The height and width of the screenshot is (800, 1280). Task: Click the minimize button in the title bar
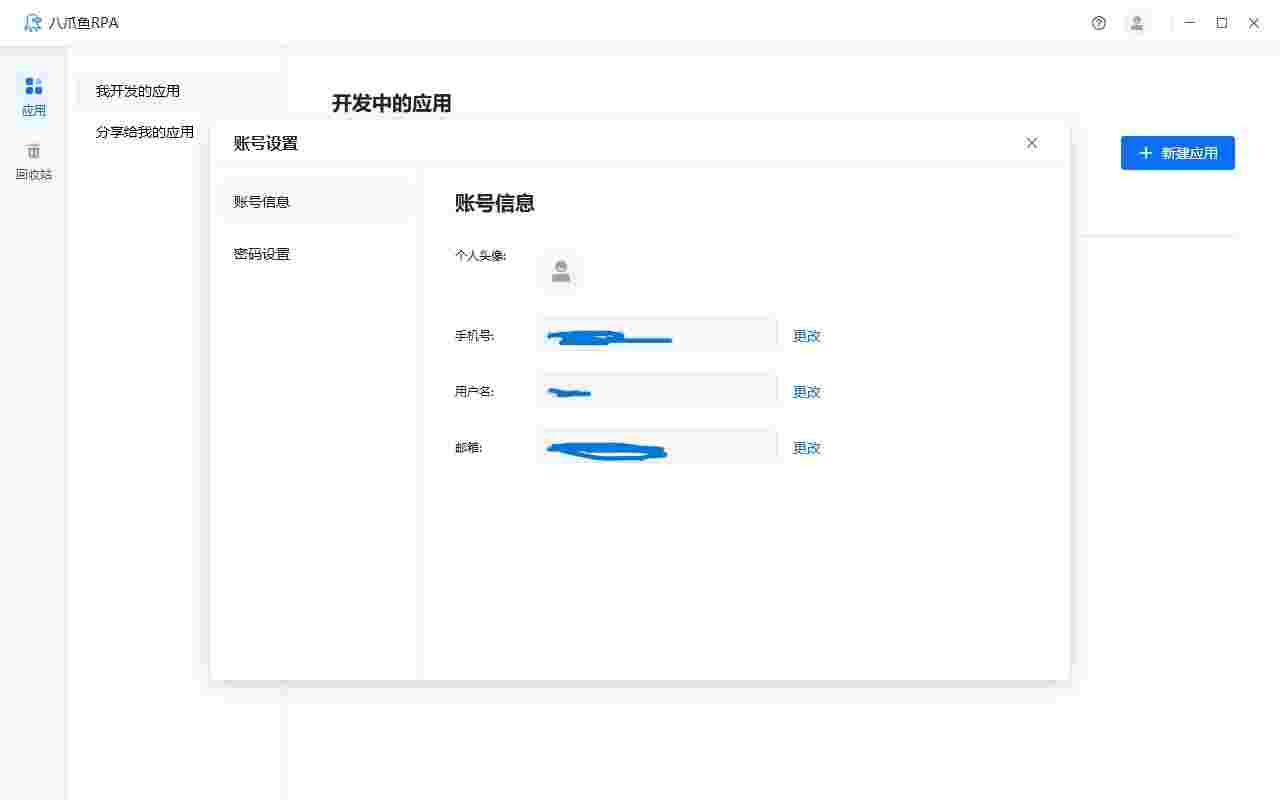click(x=1189, y=23)
